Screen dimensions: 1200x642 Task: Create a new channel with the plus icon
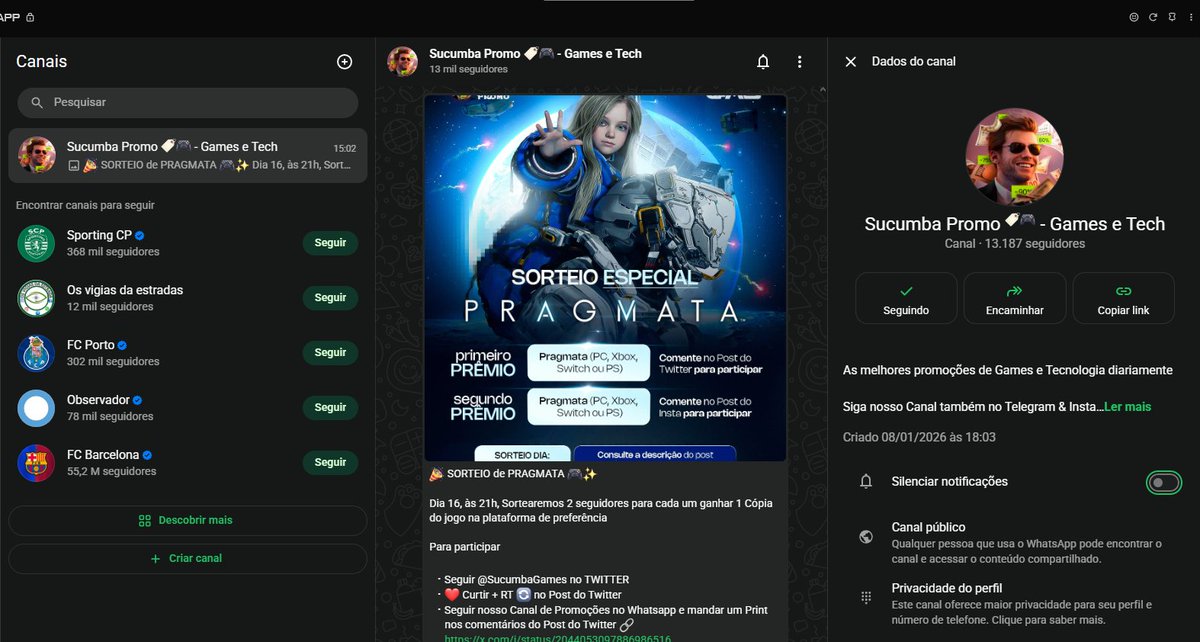pos(344,62)
